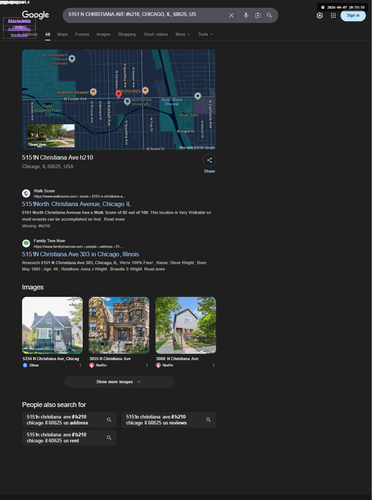Open the Google apps grid
This screenshot has width=376, height=500.
pos(333,16)
